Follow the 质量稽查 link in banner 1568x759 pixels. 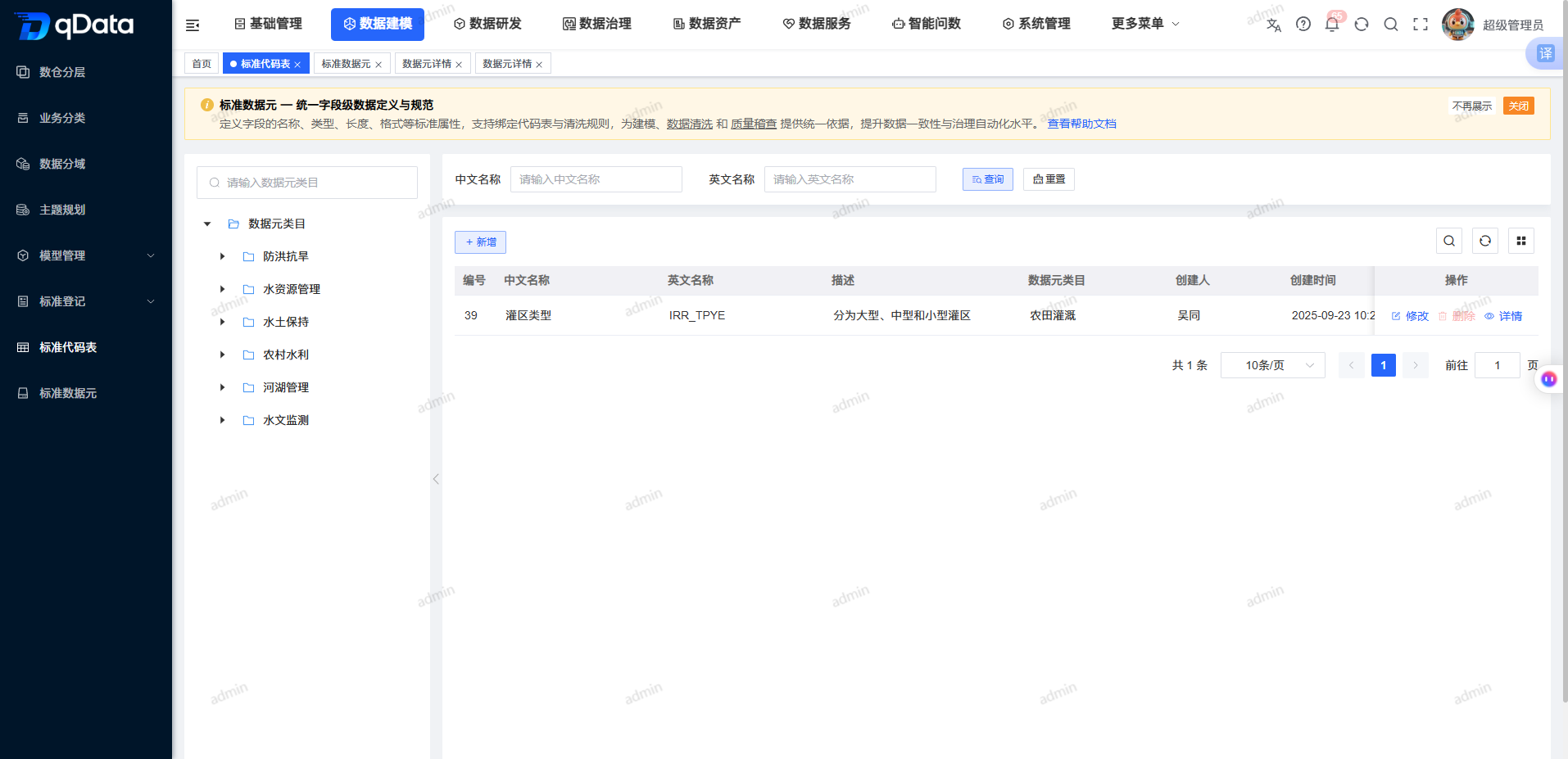point(754,124)
